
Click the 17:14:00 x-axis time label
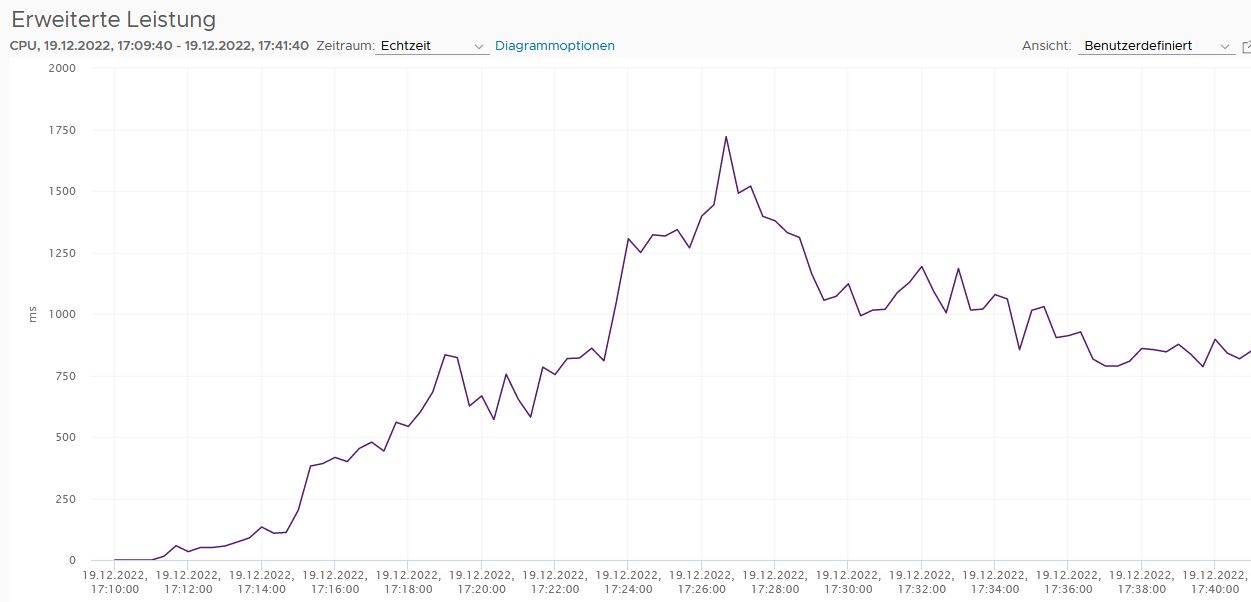[x=261, y=583]
